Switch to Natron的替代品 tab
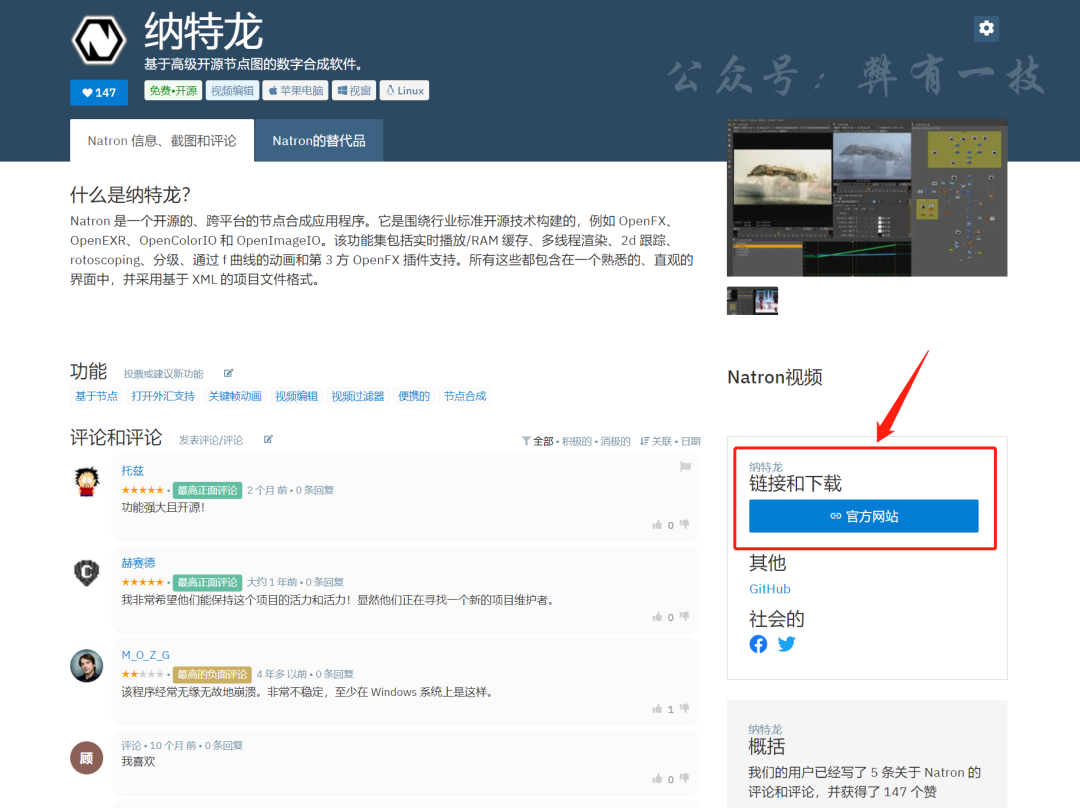The image size is (1080, 808). click(319, 141)
